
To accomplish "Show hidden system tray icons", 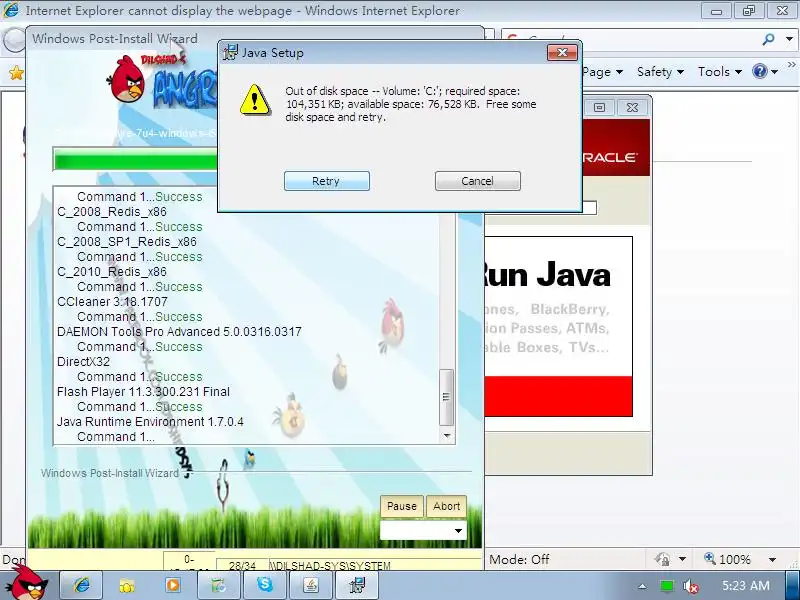I will click(642, 586).
